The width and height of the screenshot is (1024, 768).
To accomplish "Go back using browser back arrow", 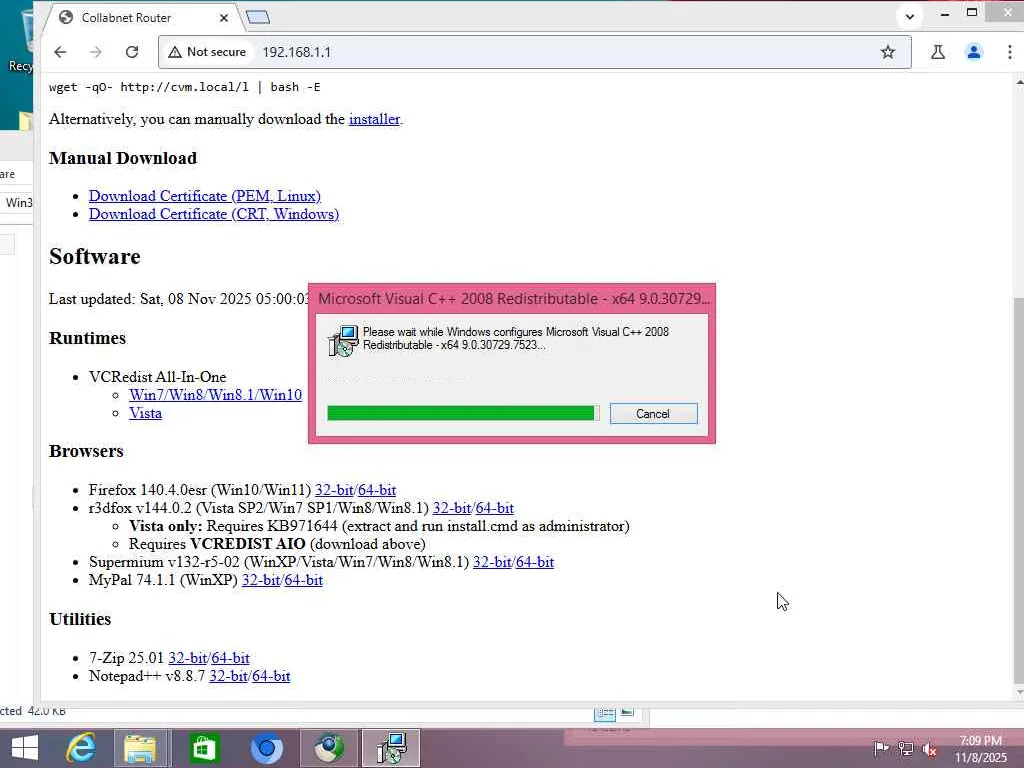I will [x=60, y=52].
